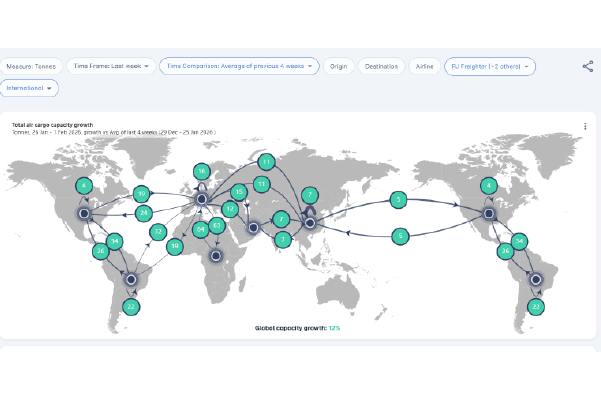Viewport: 601px width, 400px height.
Task: Click the green bubble labeled 15
Action: click(238, 191)
